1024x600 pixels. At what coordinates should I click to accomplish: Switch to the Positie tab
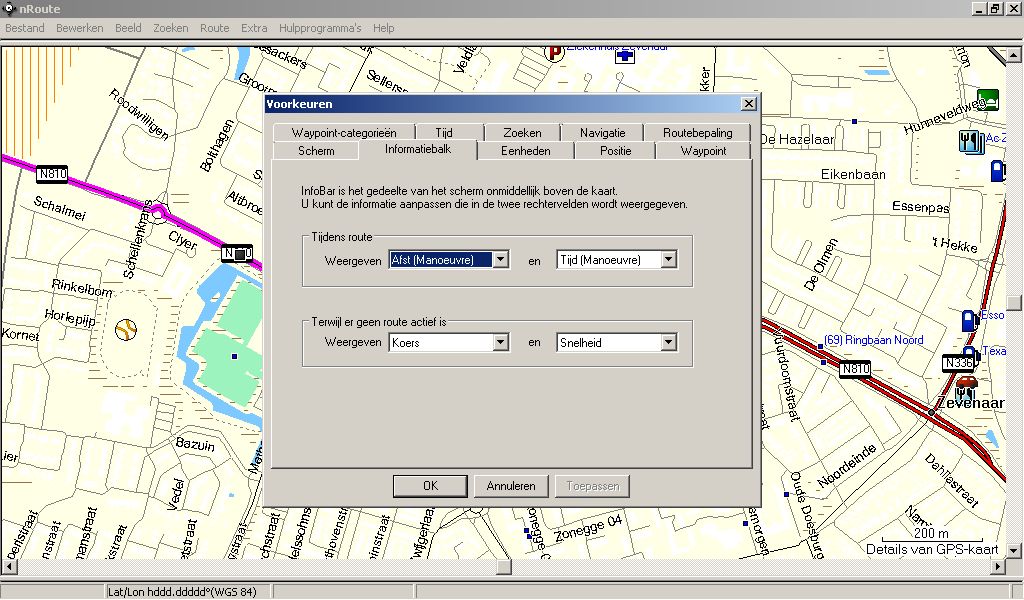[616, 151]
